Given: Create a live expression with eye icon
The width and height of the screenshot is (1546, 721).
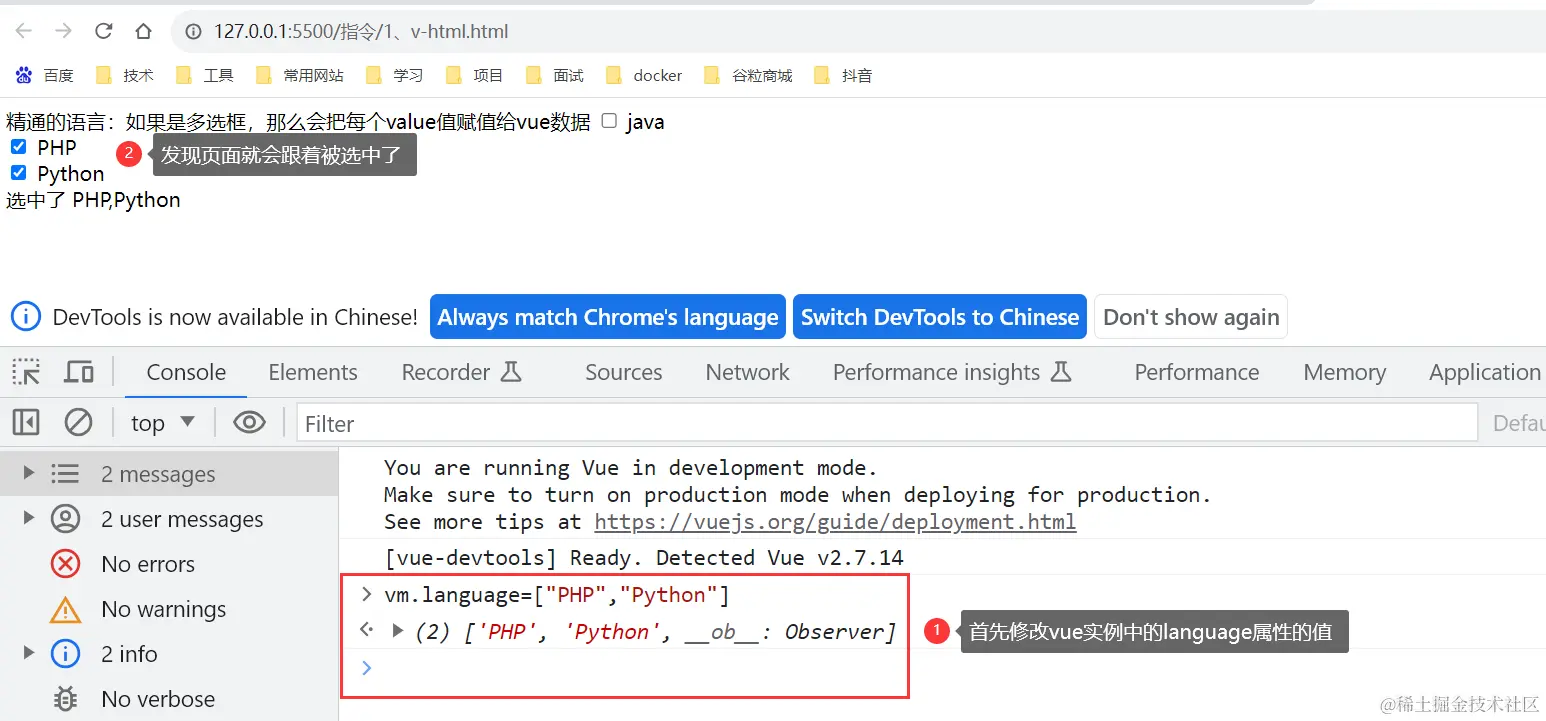Looking at the screenshot, I should pos(249,423).
